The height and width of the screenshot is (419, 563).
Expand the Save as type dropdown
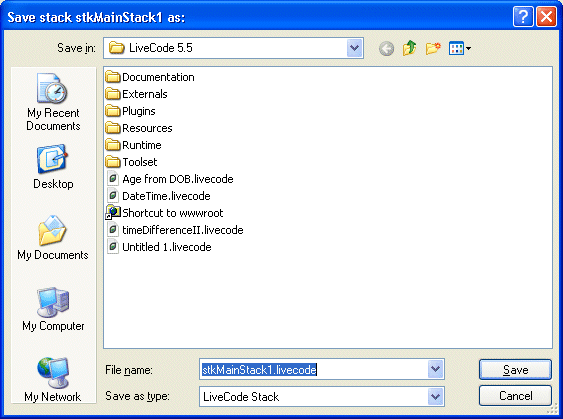pyautogui.click(x=435, y=396)
